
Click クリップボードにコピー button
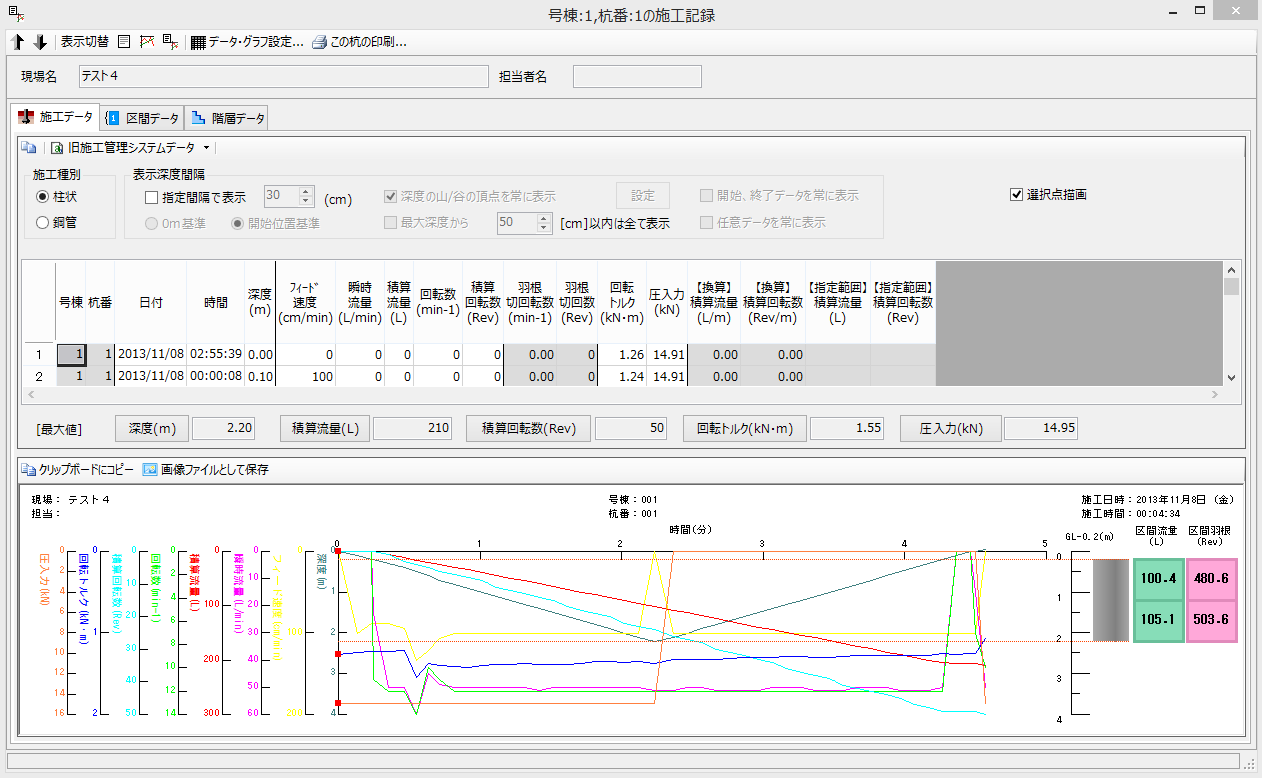point(78,469)
